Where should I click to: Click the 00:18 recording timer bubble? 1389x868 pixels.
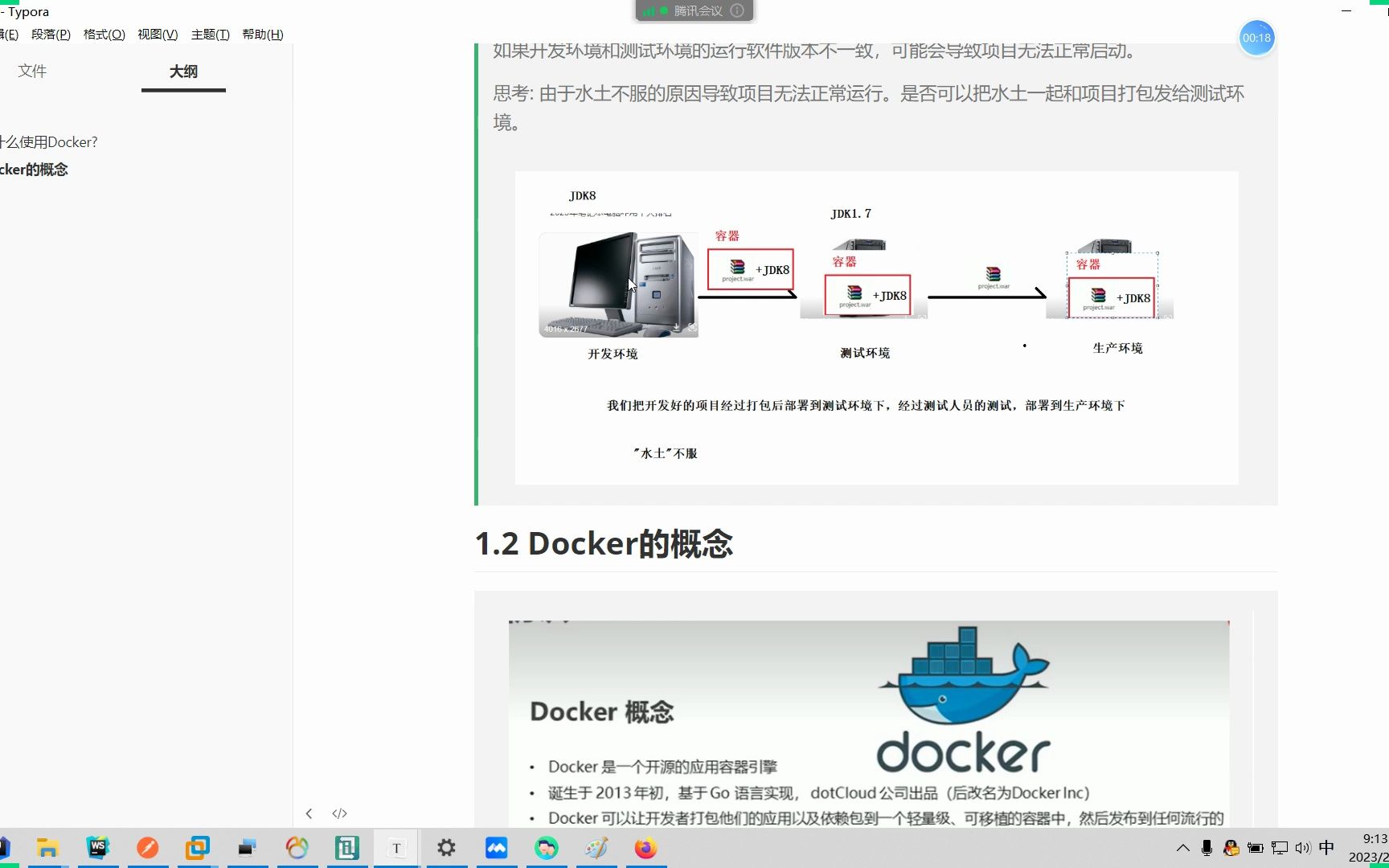click(1256, 38)
